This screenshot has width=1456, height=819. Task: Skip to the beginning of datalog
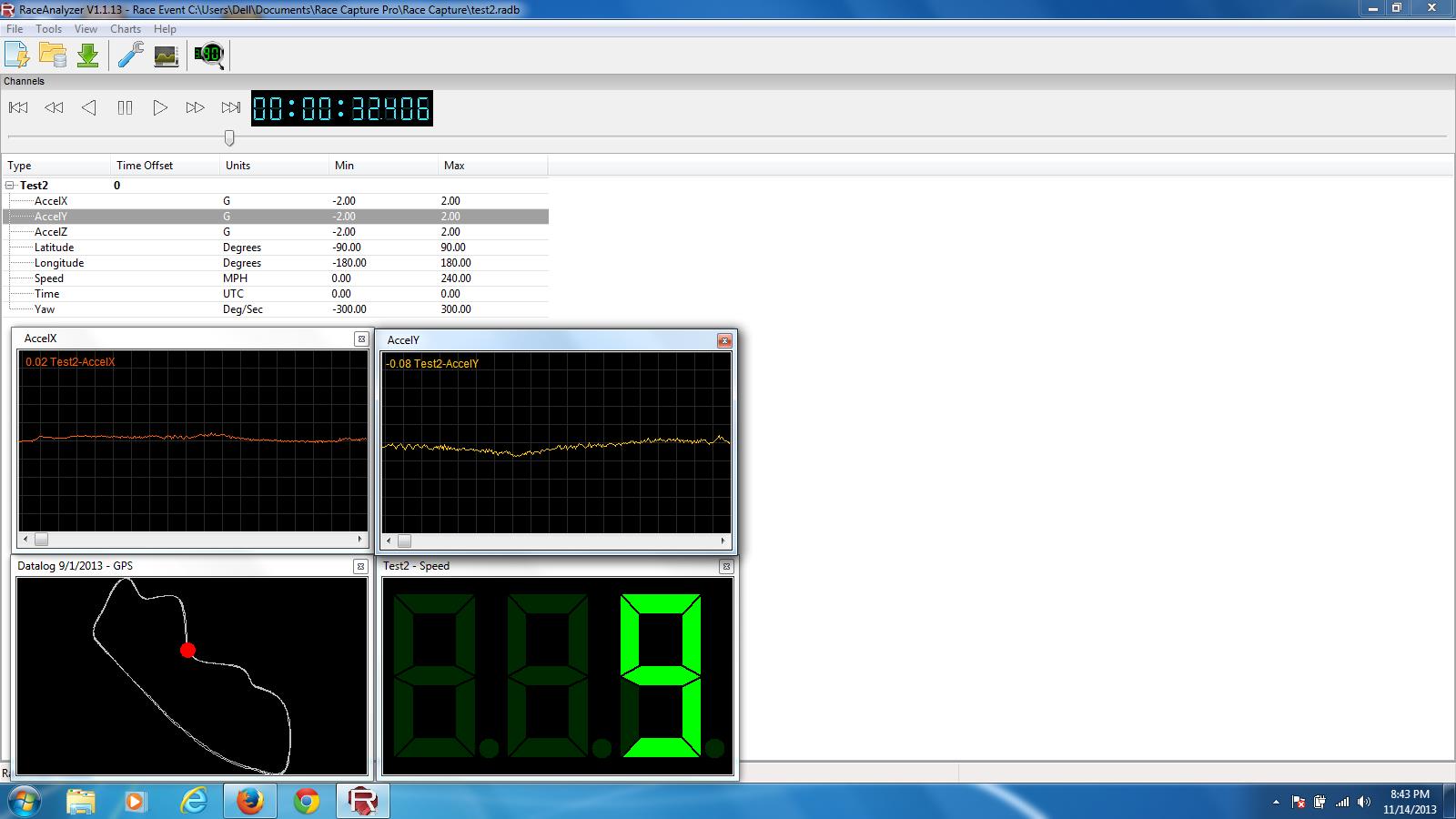(x=18, y=107)
